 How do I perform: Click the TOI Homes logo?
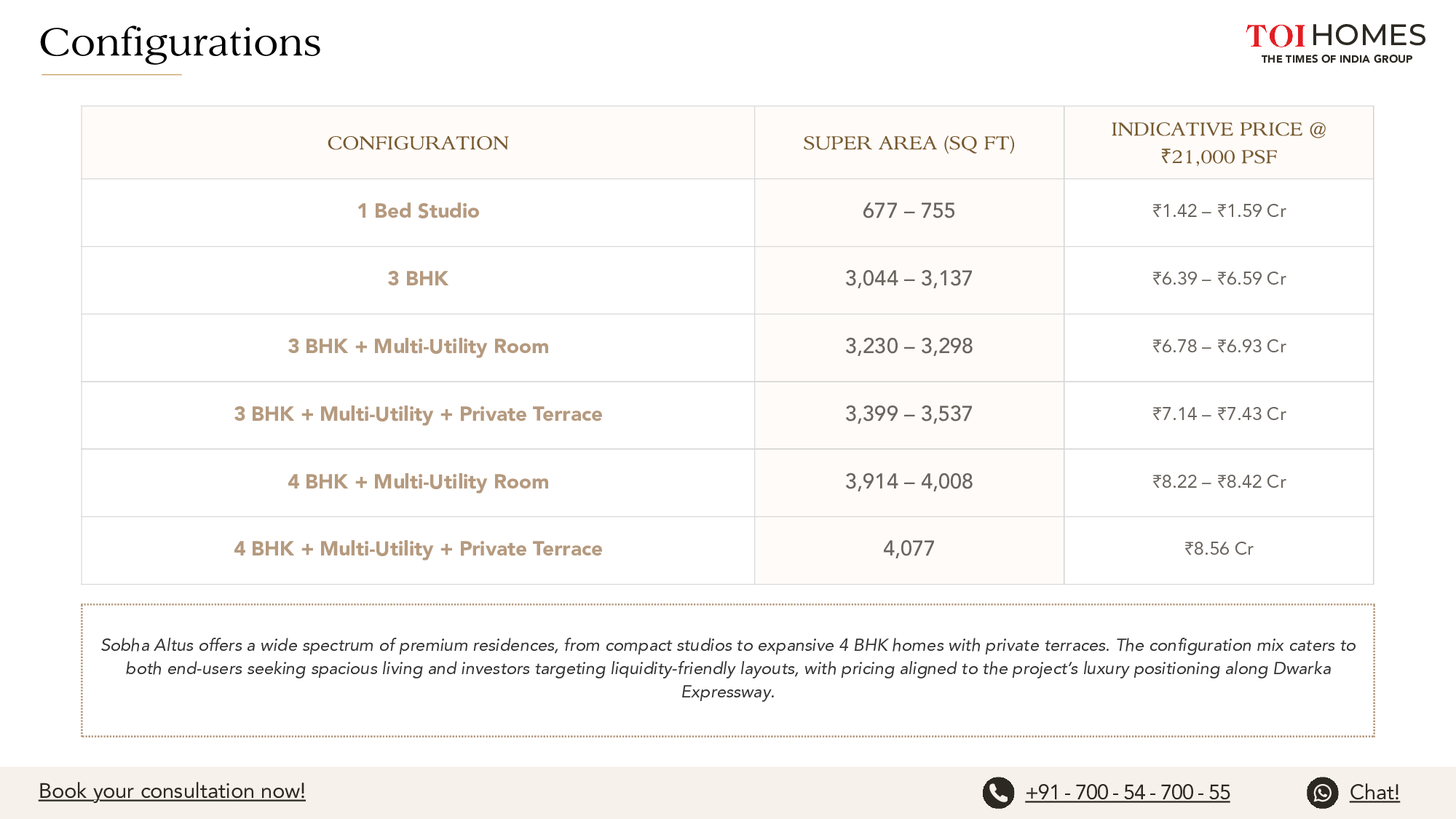tap(1335, 43)
